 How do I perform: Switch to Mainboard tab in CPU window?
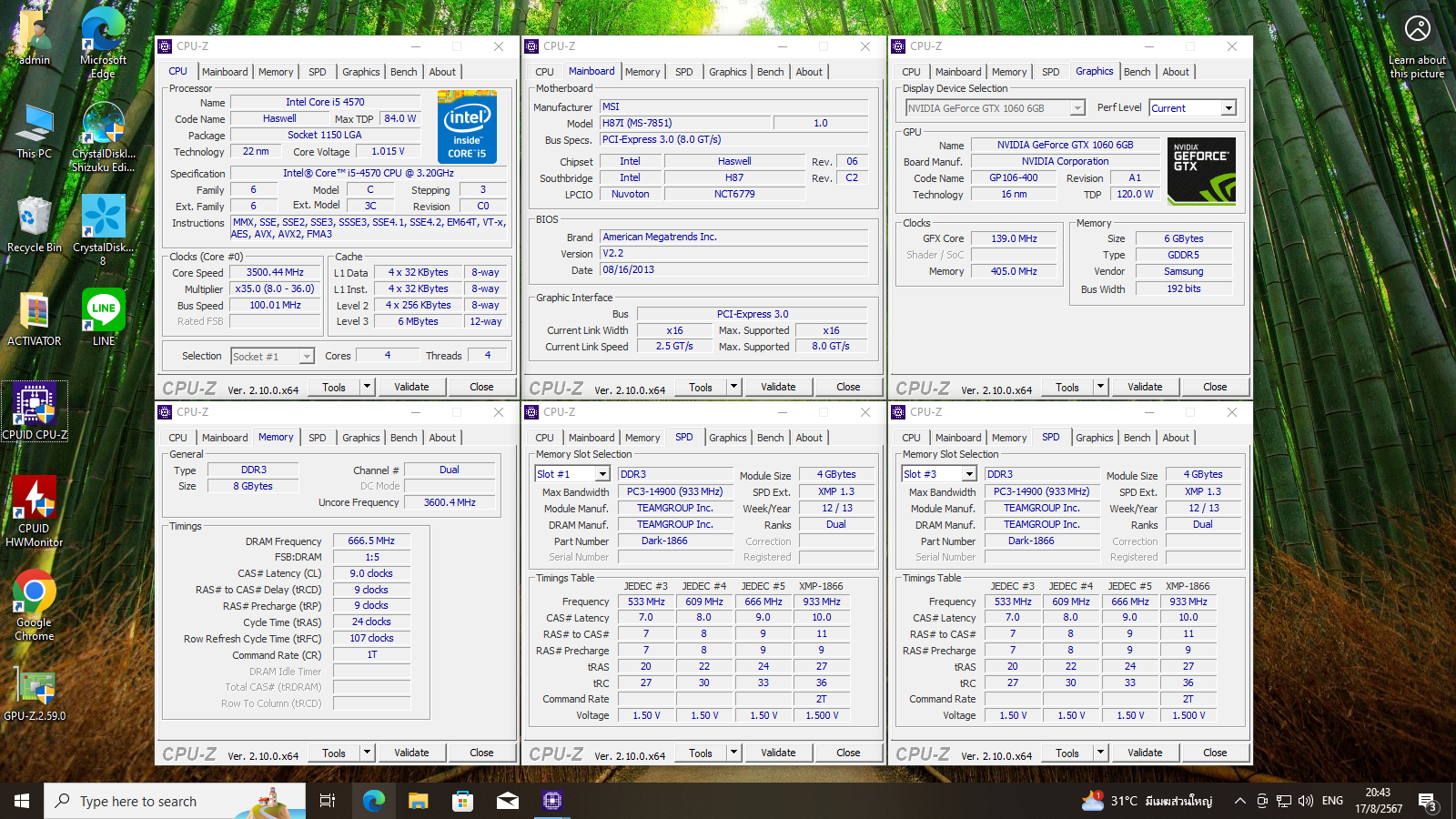[225, 72]
